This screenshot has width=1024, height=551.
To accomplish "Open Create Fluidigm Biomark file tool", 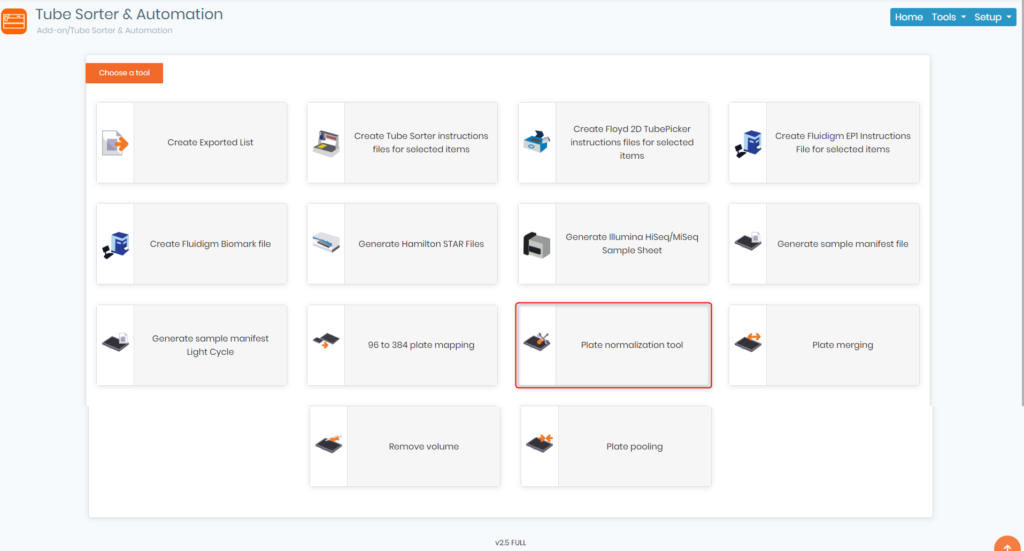I will 191,244.
